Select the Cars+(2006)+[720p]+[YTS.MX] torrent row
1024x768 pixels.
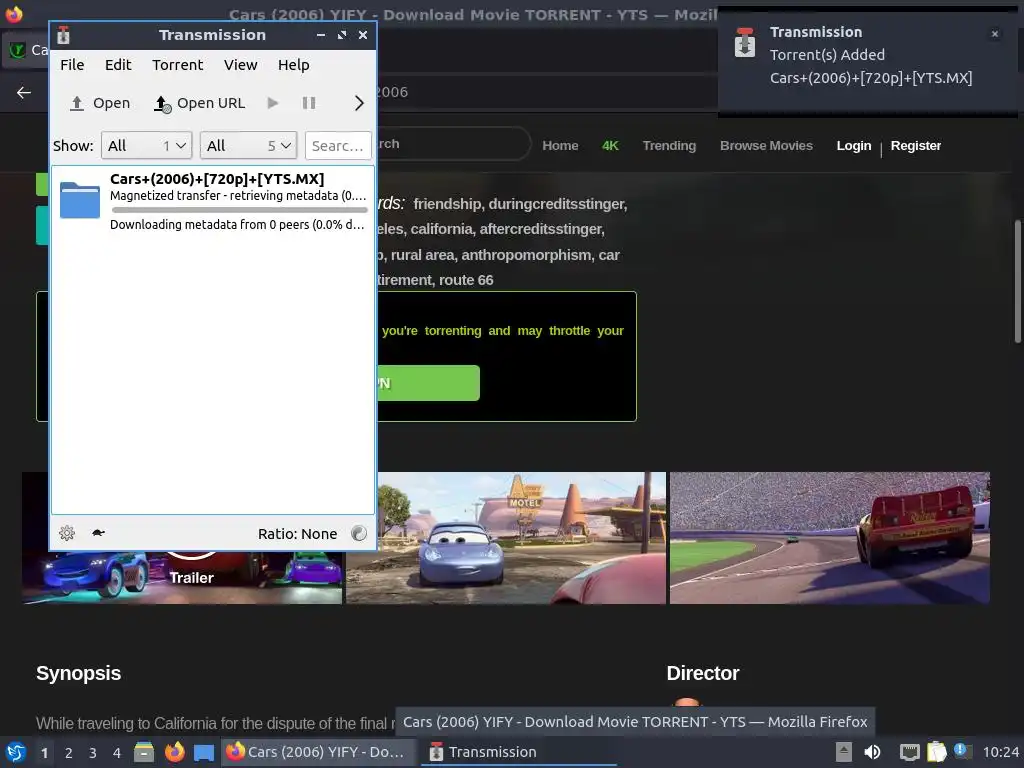pyautogui.click(x=213, y=201)
